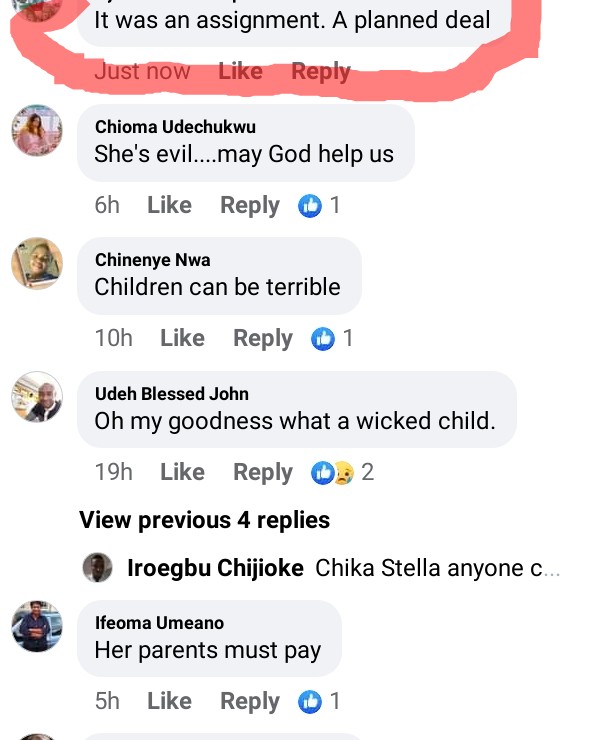Open Chinenye Nwa's profile picture
600x740 pixels.
37,264
